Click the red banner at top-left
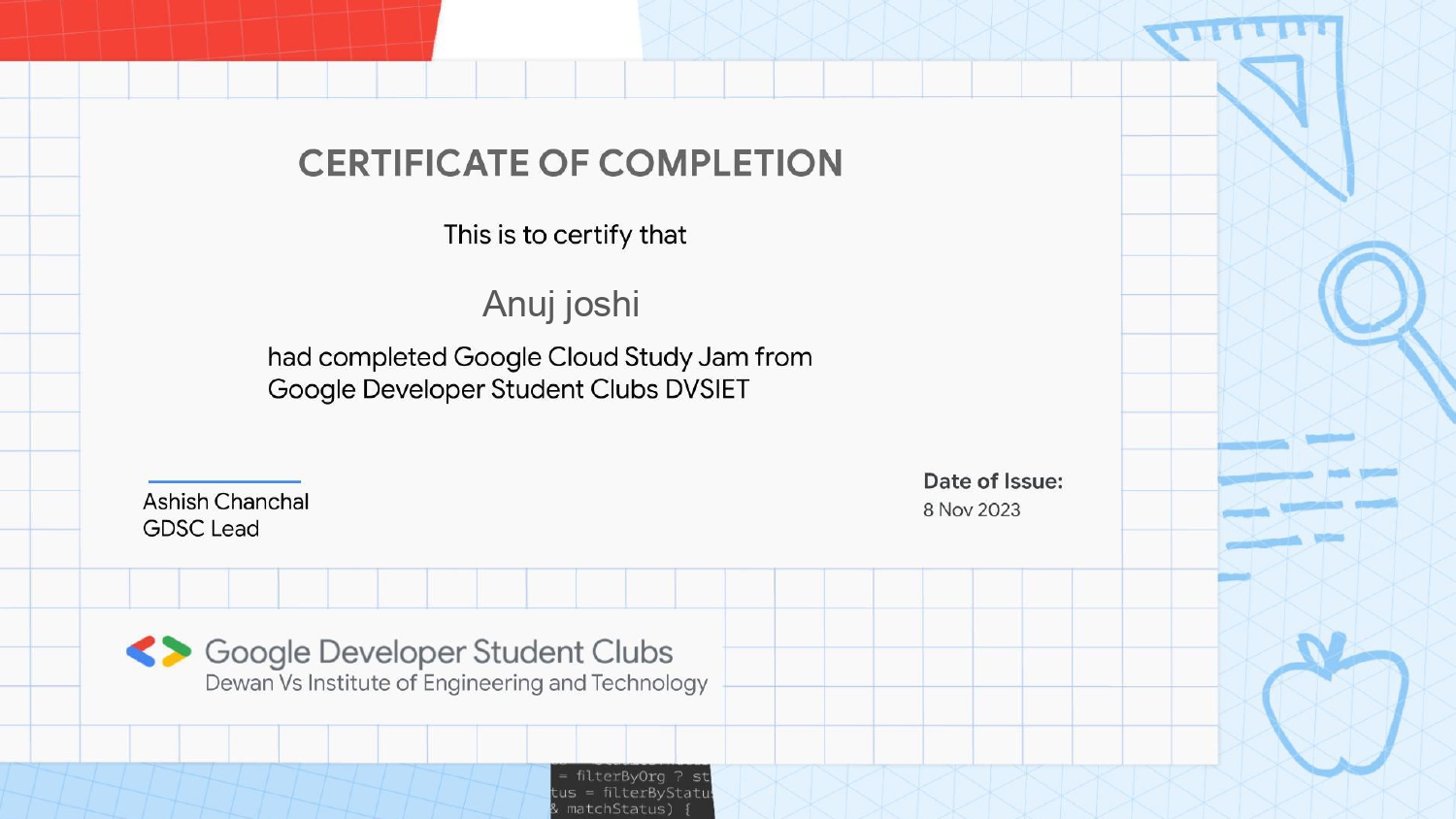The width and height of the screenshot is (1456, 819). point(218,29)
